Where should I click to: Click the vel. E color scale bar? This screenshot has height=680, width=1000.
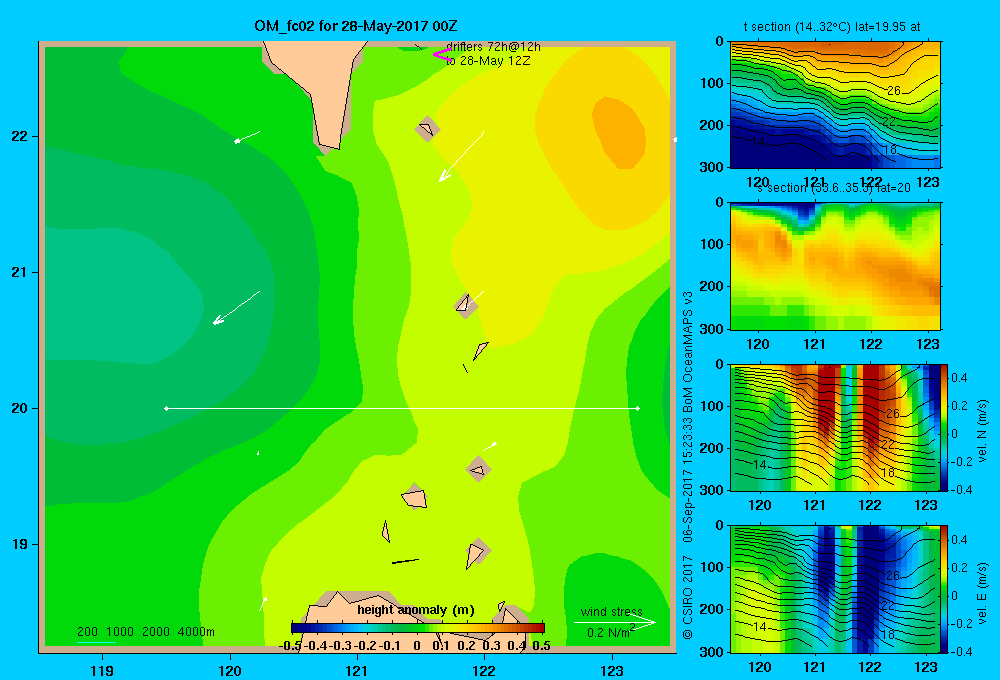coord(945,589)
